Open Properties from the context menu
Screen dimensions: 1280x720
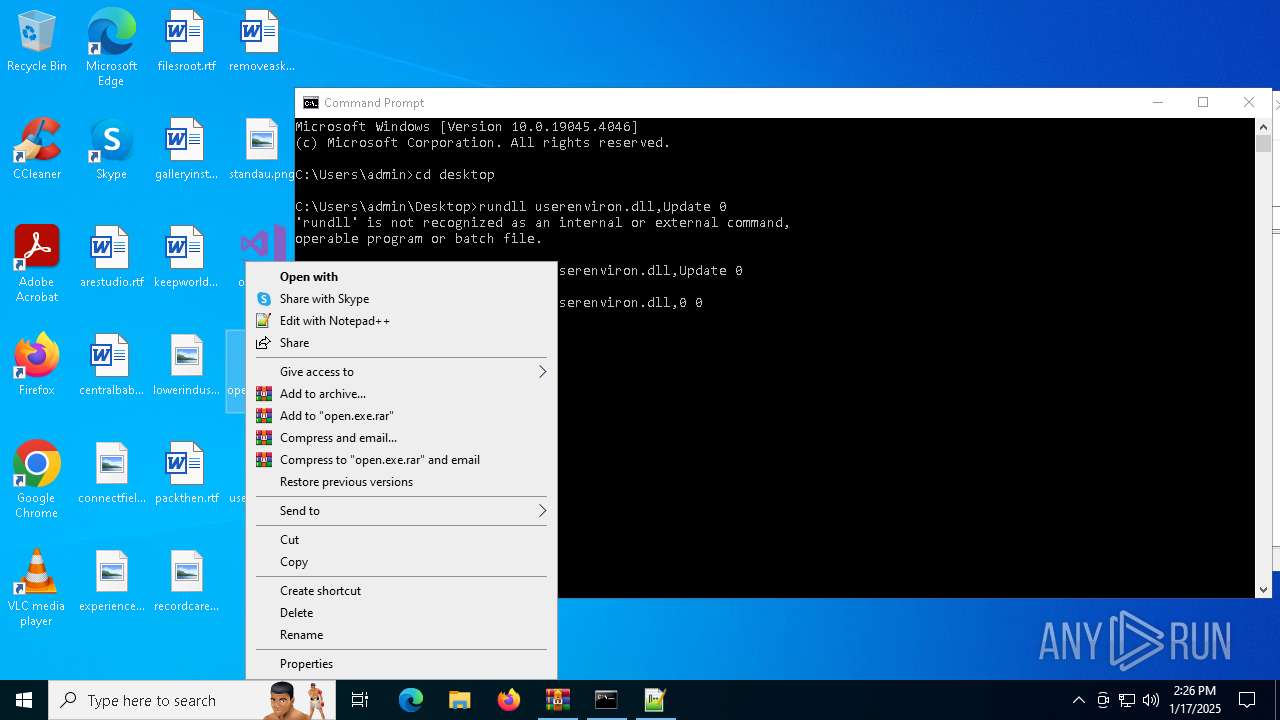401,664
